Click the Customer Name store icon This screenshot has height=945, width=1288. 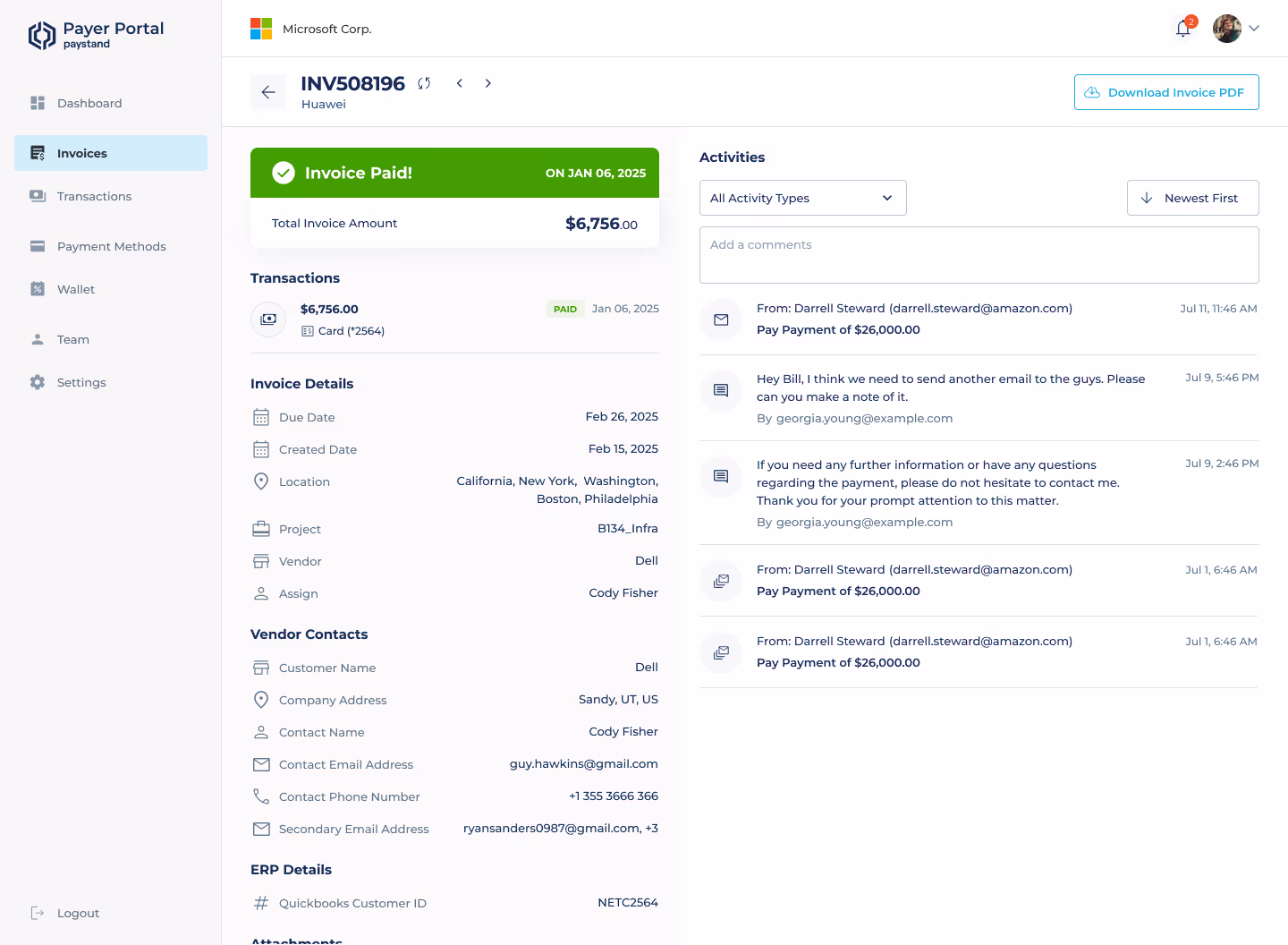261,668
